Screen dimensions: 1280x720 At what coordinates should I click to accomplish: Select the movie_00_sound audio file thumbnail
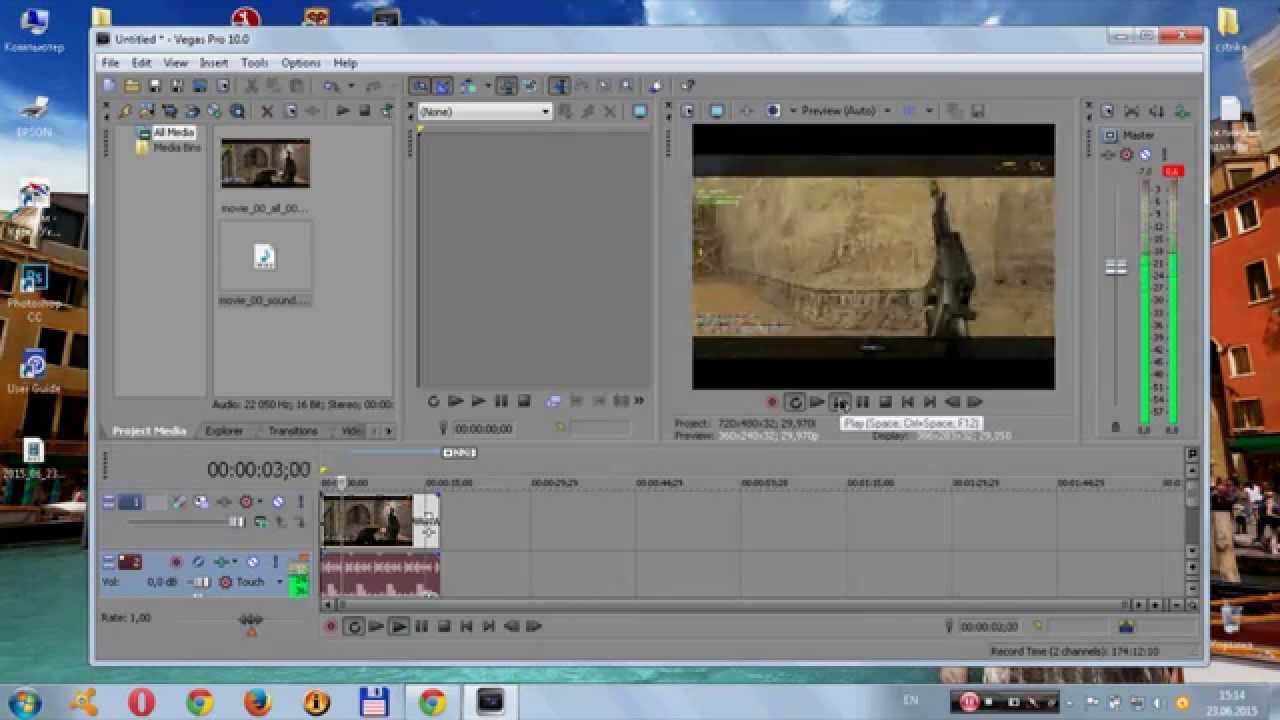pos(265,257)
